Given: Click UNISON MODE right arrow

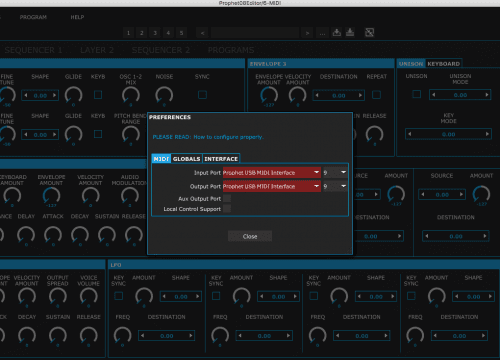Looking at the screenshot, I should (x=487, y=95).
